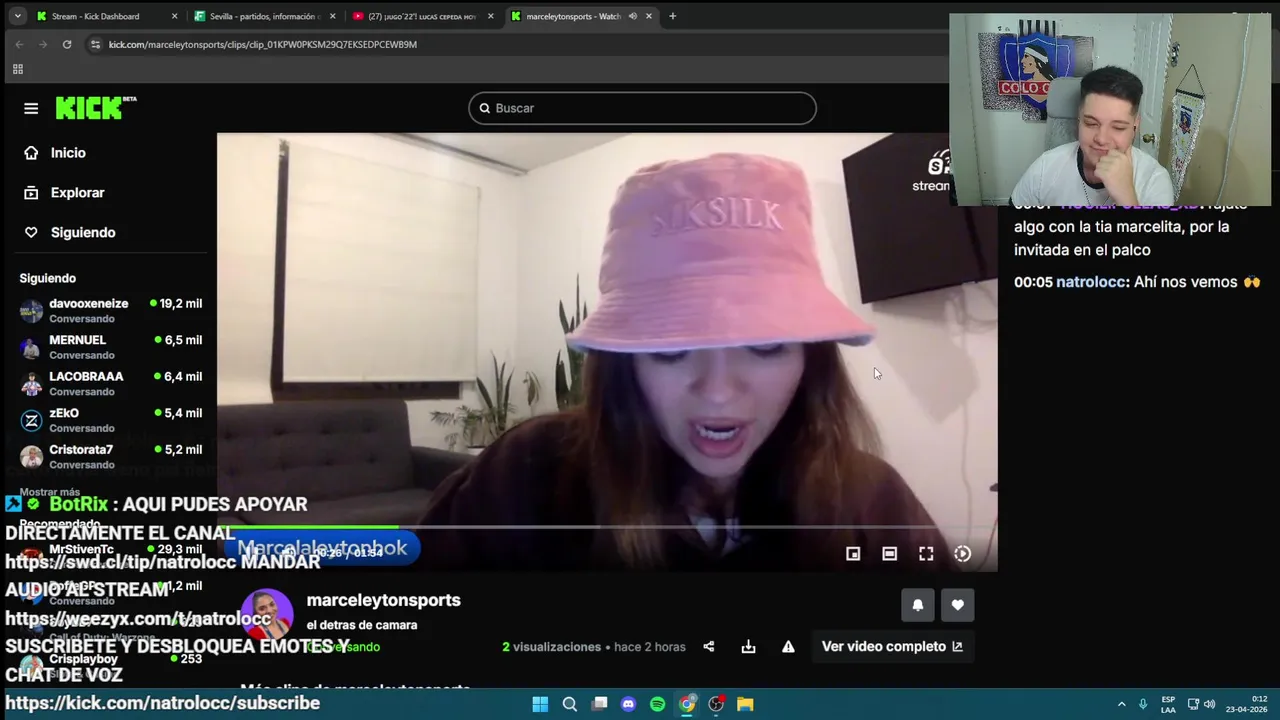
Task: Toggle picture-in-picture on the video
Action: coord(853,554)
